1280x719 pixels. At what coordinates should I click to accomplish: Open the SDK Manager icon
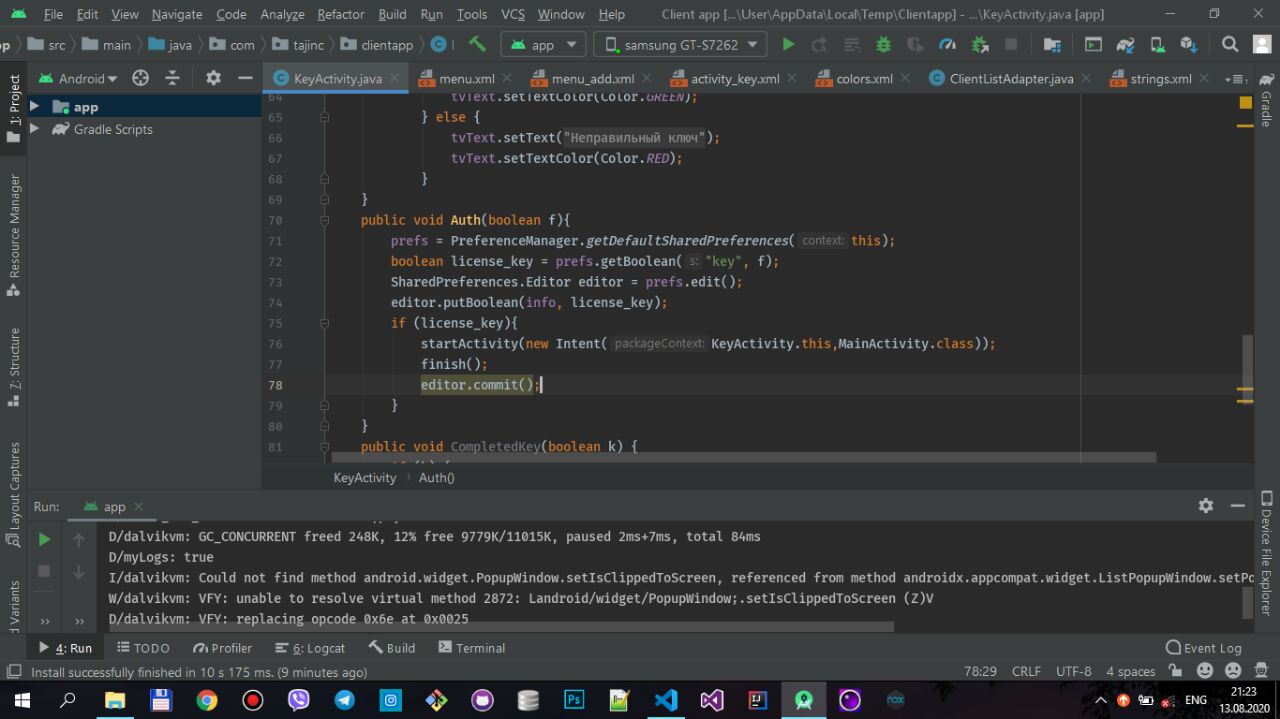pyautogui.click(x=1188, y=44)
